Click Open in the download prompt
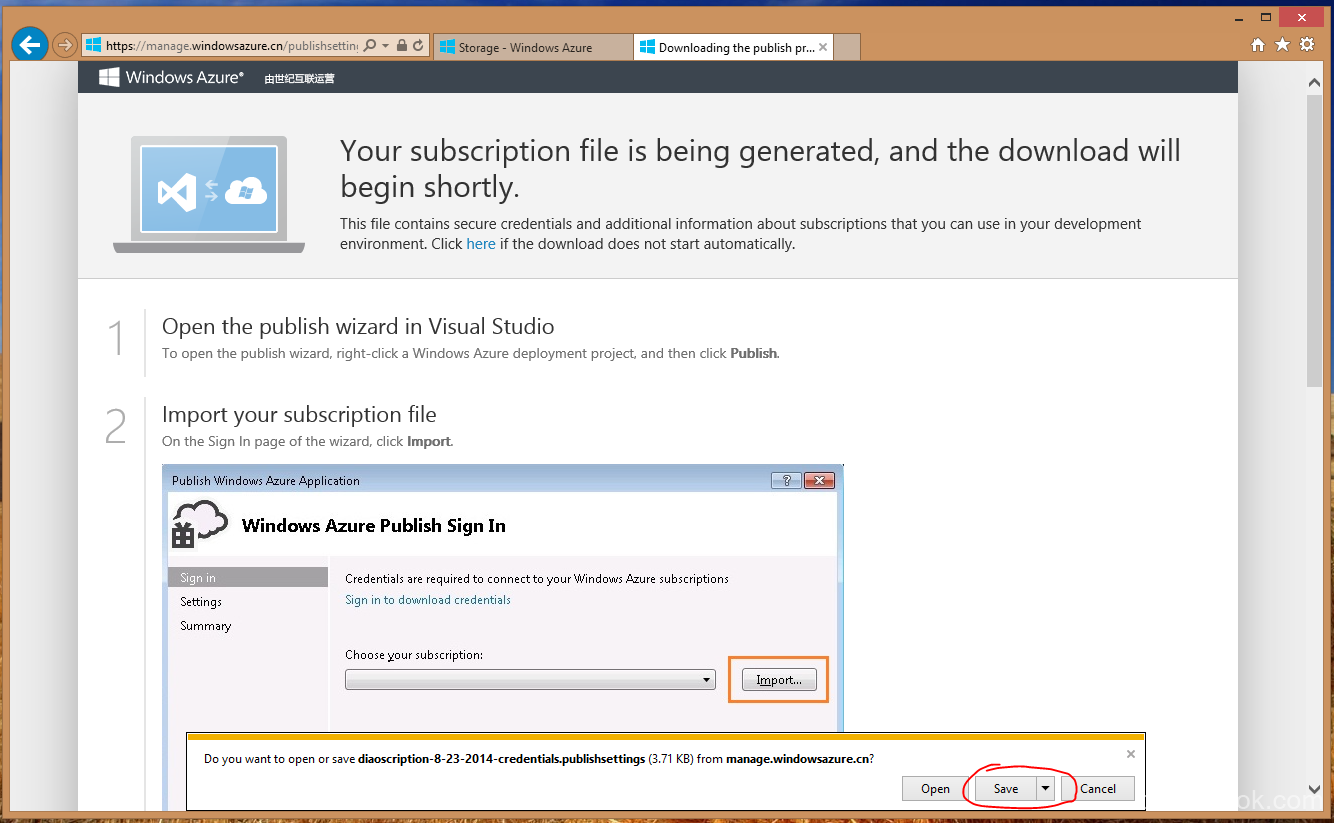The width and height of the screenshot is (1334, 823). (x=935, y=789)
